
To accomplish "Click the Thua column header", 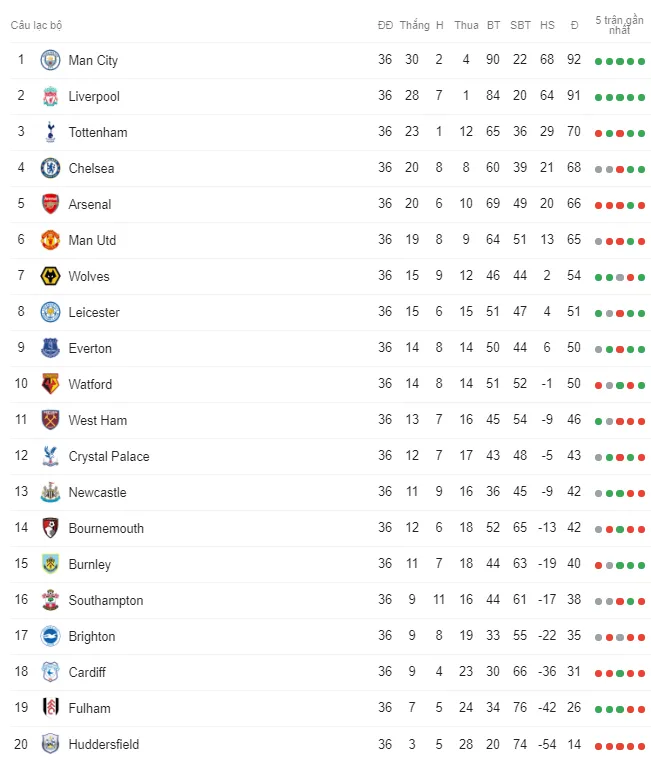I will 466,25.
